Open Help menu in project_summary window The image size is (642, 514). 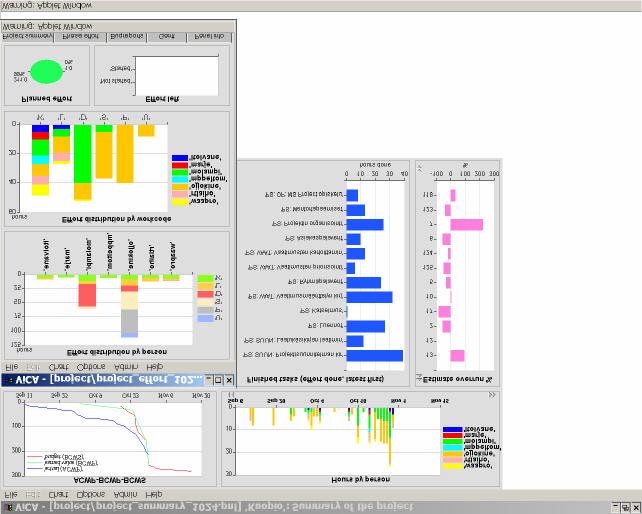click(x=154, y=494)
